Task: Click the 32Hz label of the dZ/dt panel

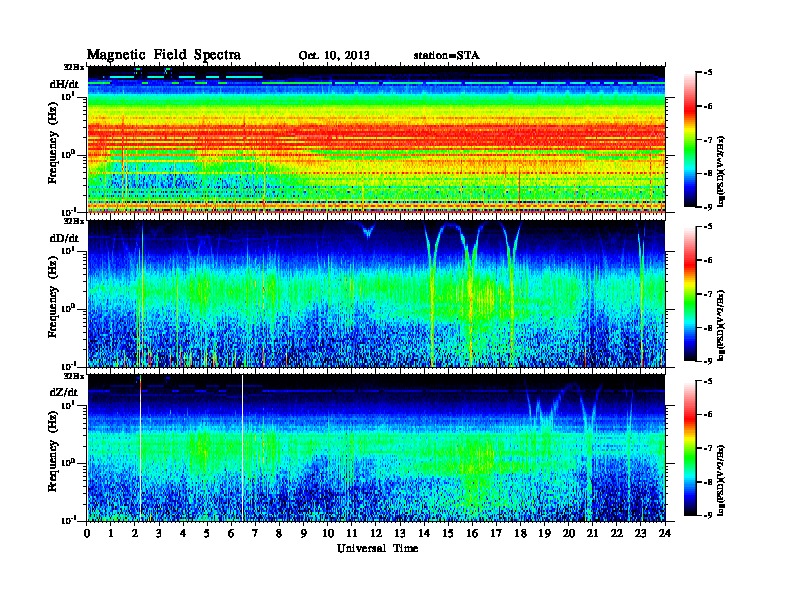Action: pyautogui.click(x=74, y=376)
